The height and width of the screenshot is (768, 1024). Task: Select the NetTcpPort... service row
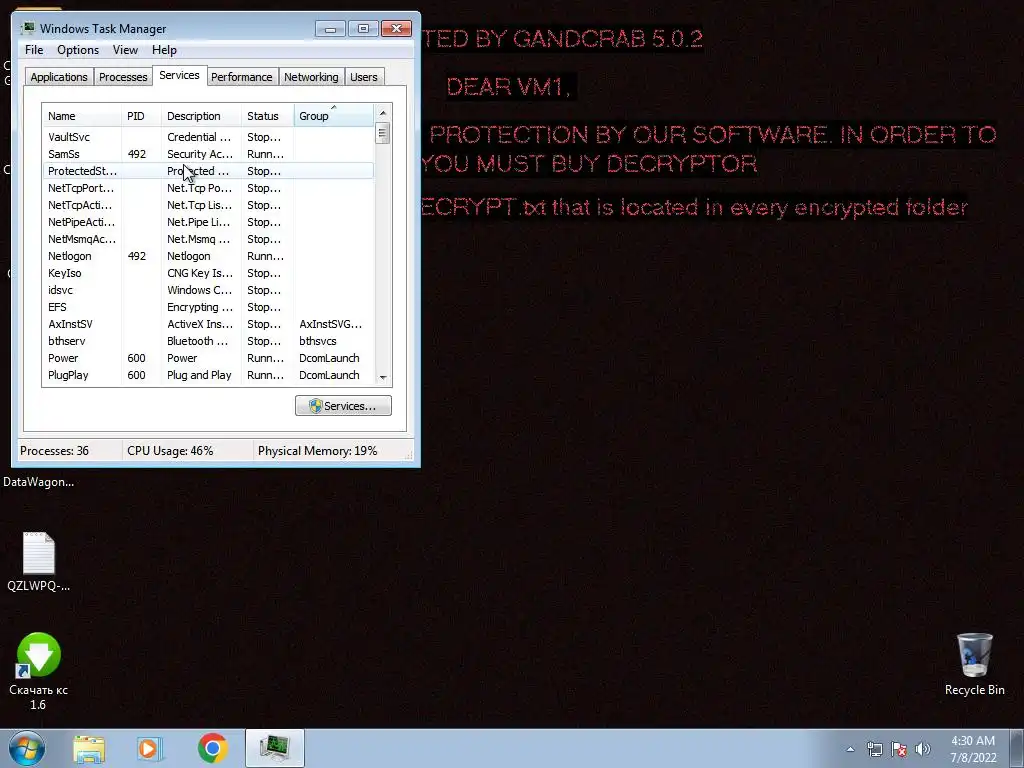[208, 188]
